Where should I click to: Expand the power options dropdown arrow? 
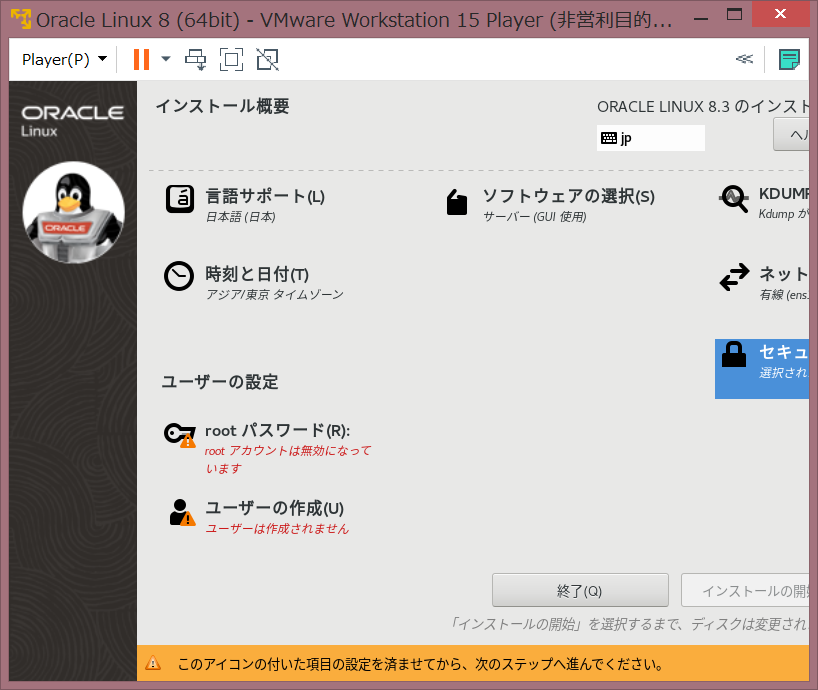pyautogui.click(x=166, y=59)
